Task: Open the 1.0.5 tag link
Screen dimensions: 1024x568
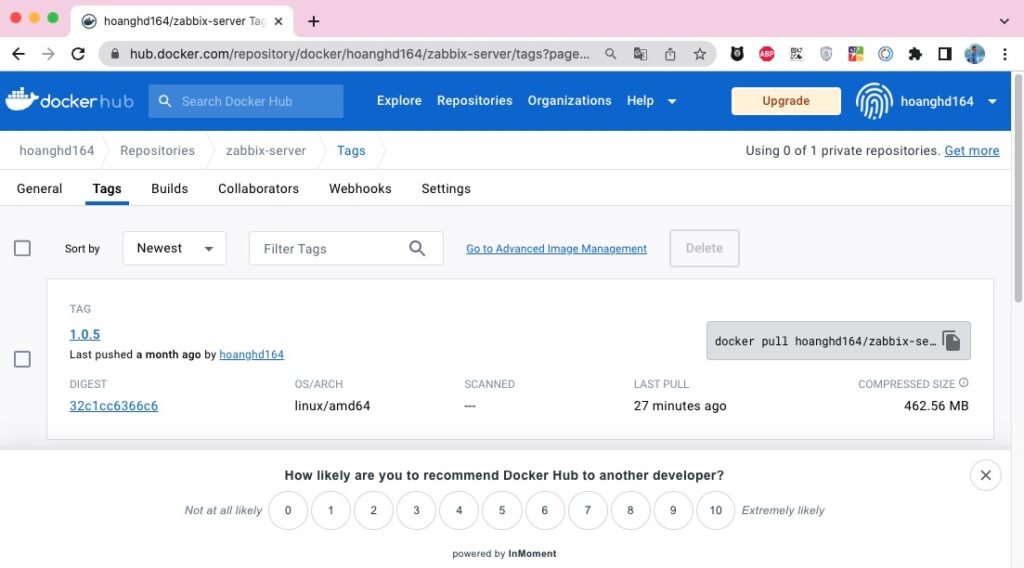Action: coord(85,334)
